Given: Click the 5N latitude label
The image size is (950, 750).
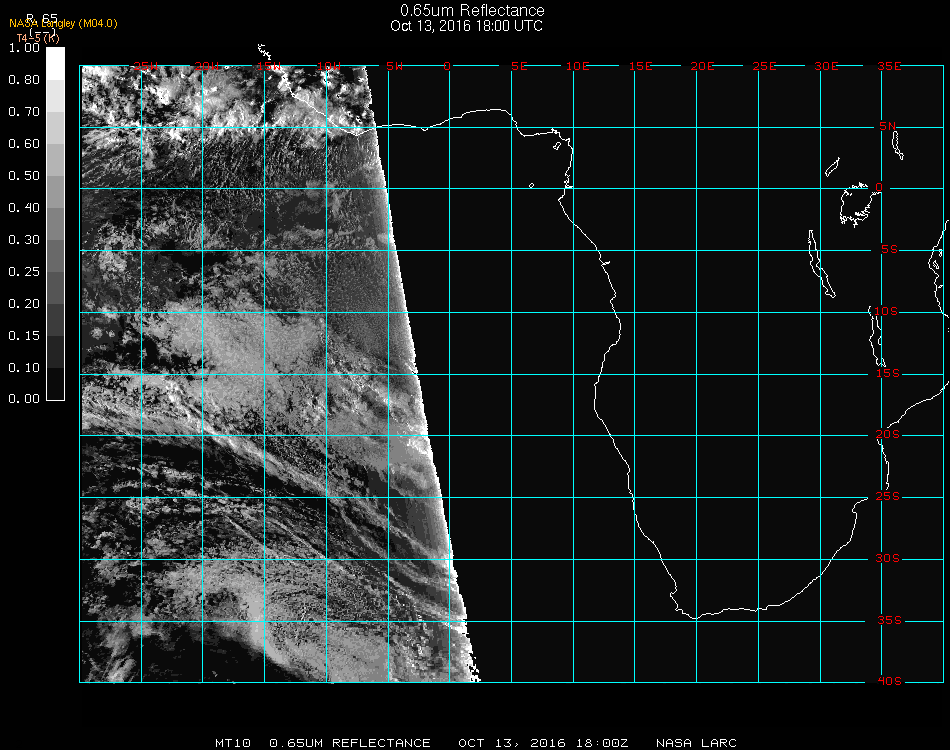Looking at the screenshot, I should tap(888, 126).
